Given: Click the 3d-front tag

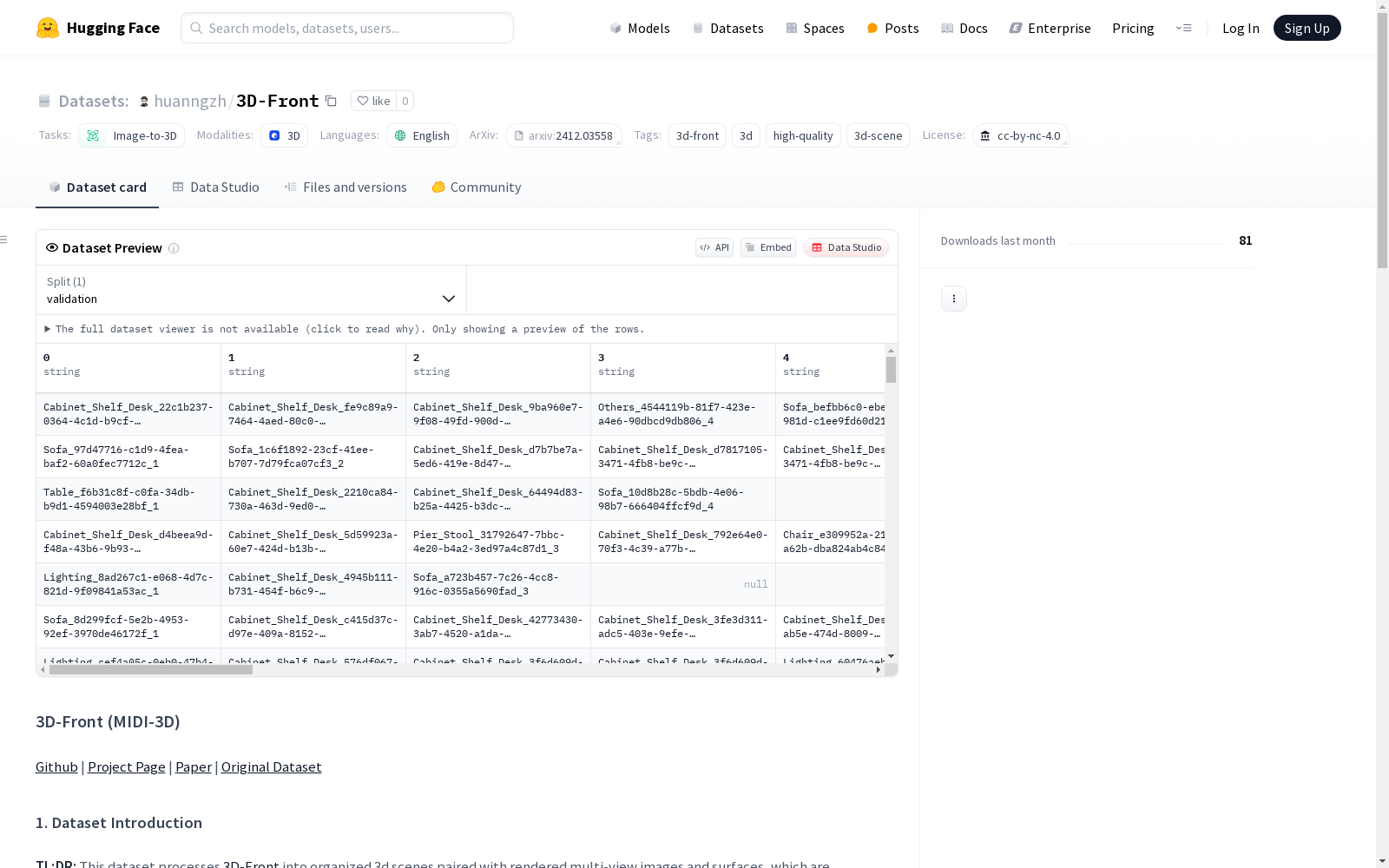Looking at the screenshot, I should click(697, 135).
